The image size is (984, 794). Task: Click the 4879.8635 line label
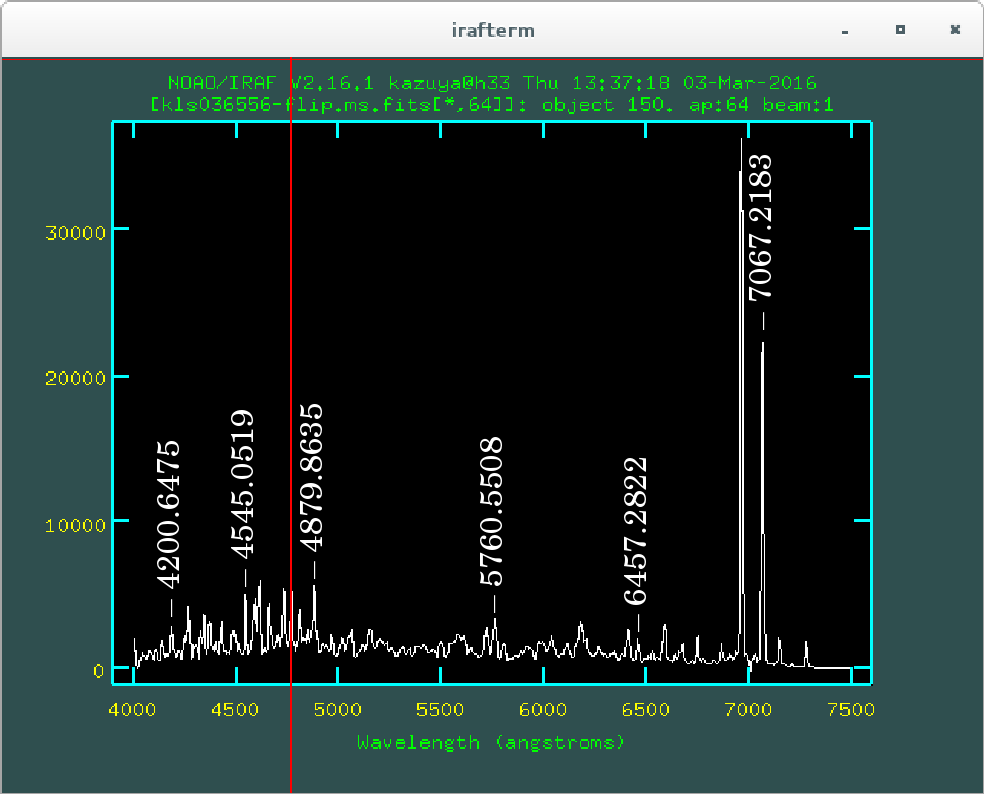tap(311, 478)
